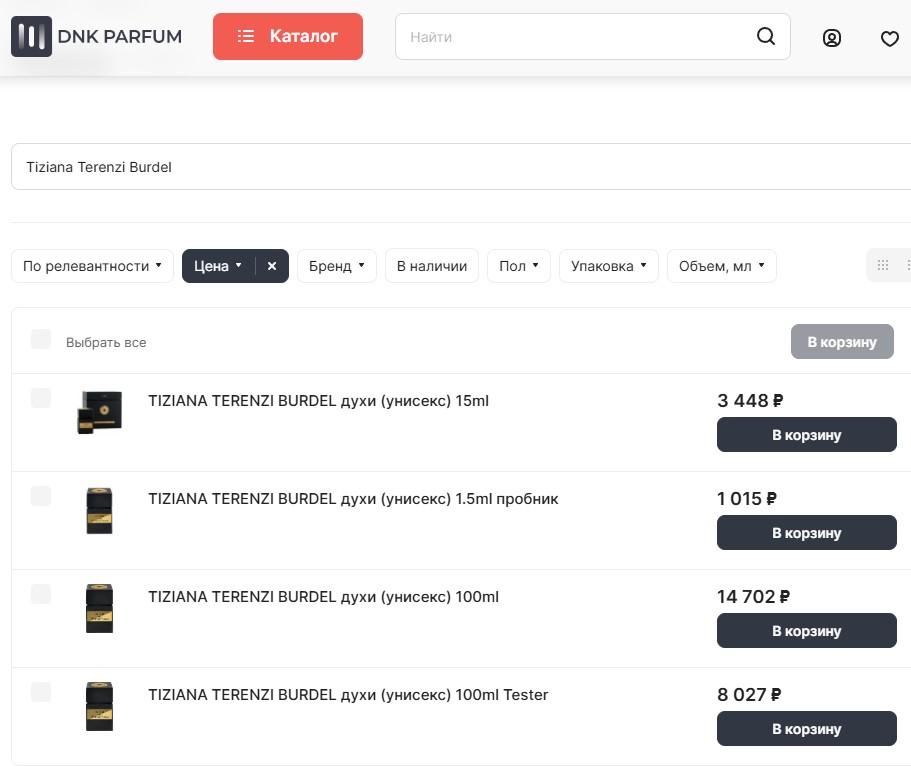Select checkbox for the 100ml product
Image resolution: width=911 pixels, height=767 pixels.
tap(41, 594)
